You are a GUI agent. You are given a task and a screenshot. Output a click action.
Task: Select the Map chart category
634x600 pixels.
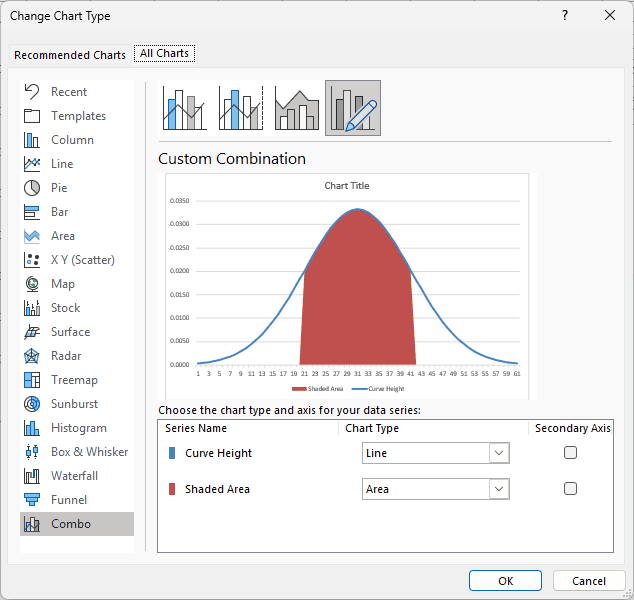click(77, 284)
